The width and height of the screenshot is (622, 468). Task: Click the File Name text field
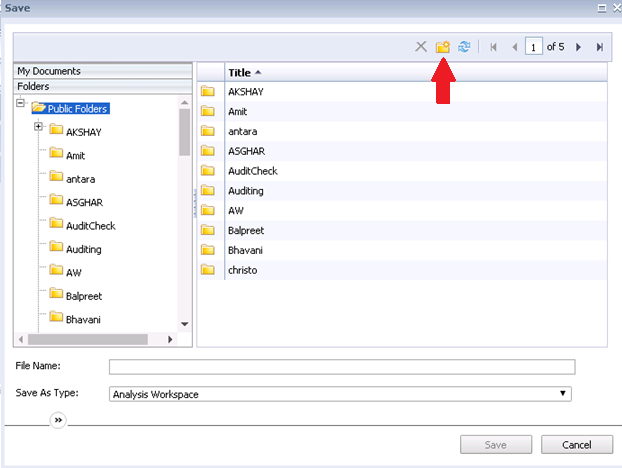342,366
